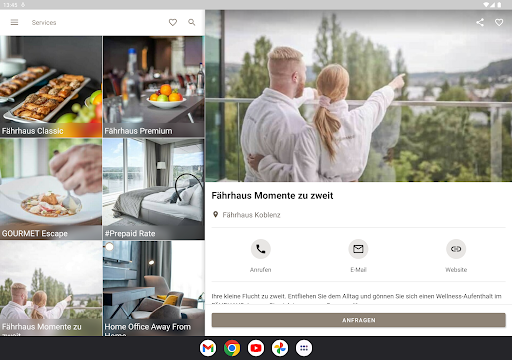This screenshot has width=512, height=360.
Task: Click the Fährhaus Koblenz location text
Action: (251, 215)
